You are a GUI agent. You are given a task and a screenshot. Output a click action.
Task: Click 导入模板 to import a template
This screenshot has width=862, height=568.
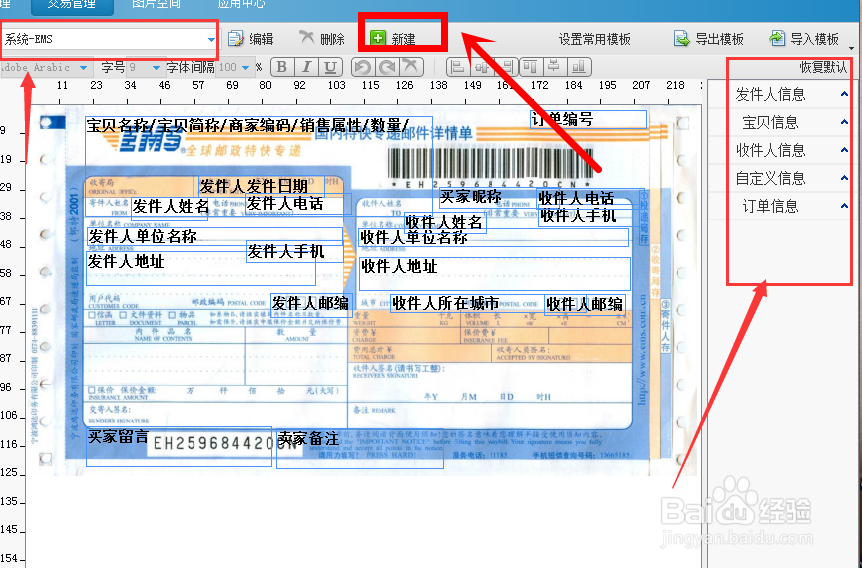pyautogui.click(x=804, y=39)
